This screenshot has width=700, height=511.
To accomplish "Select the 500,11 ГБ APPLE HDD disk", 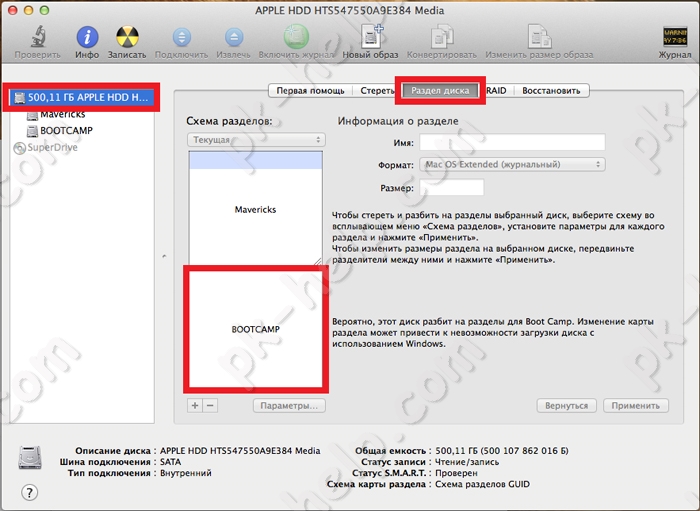I will pos(82,97).
